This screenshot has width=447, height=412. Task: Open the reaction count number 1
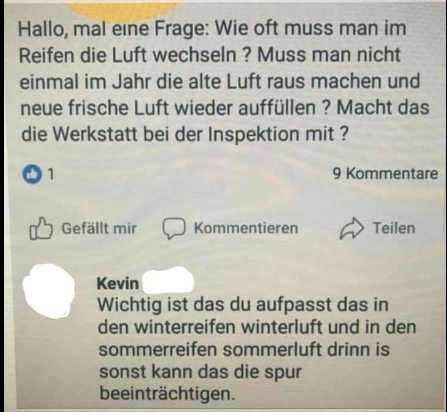[50, 174]
